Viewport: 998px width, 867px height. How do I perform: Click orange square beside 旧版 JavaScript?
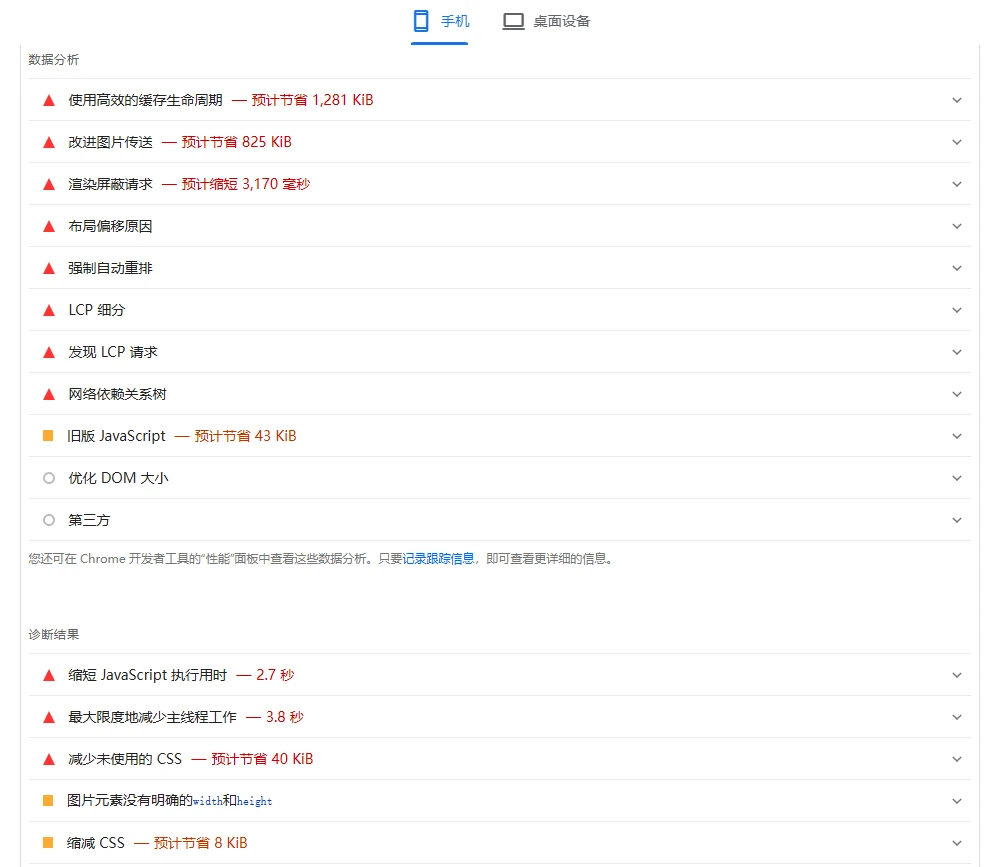[48, 436]
